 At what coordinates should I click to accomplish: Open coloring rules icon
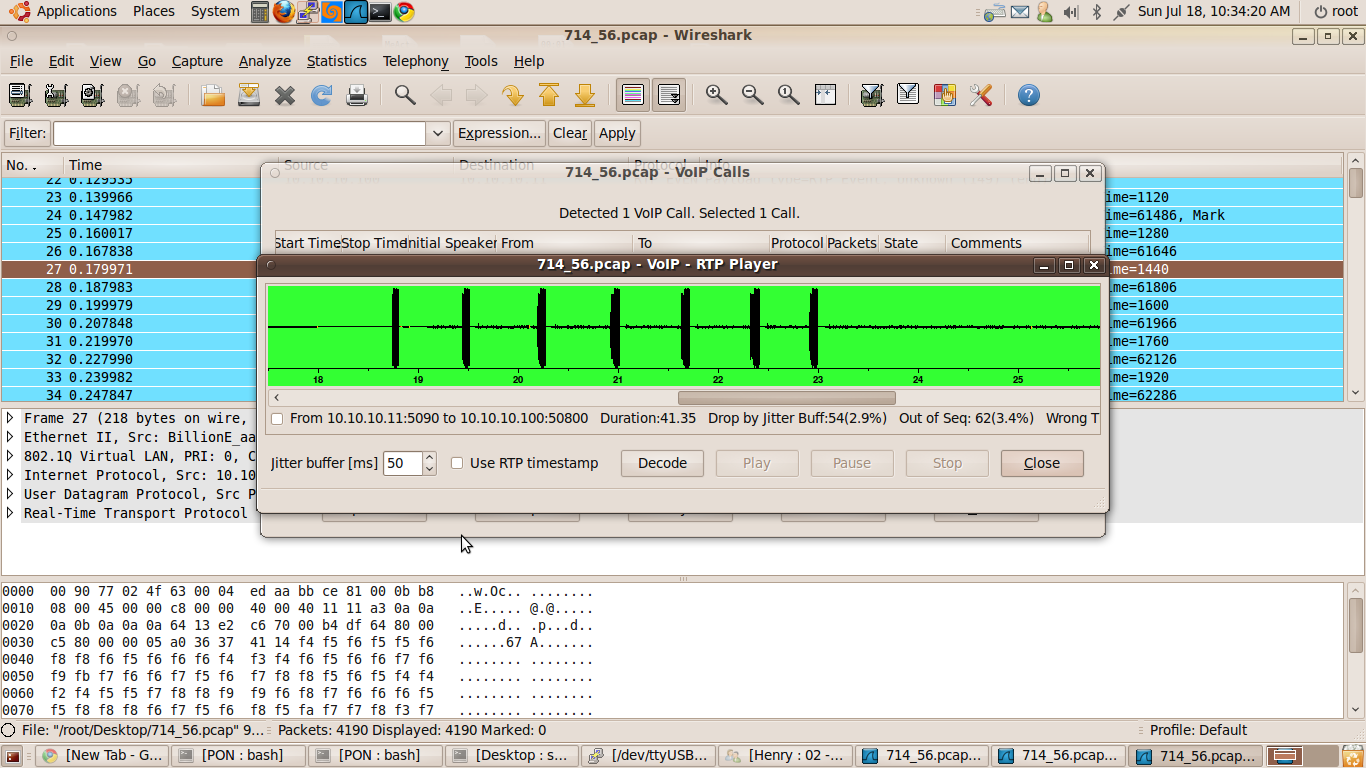click(x=944, y=95)
